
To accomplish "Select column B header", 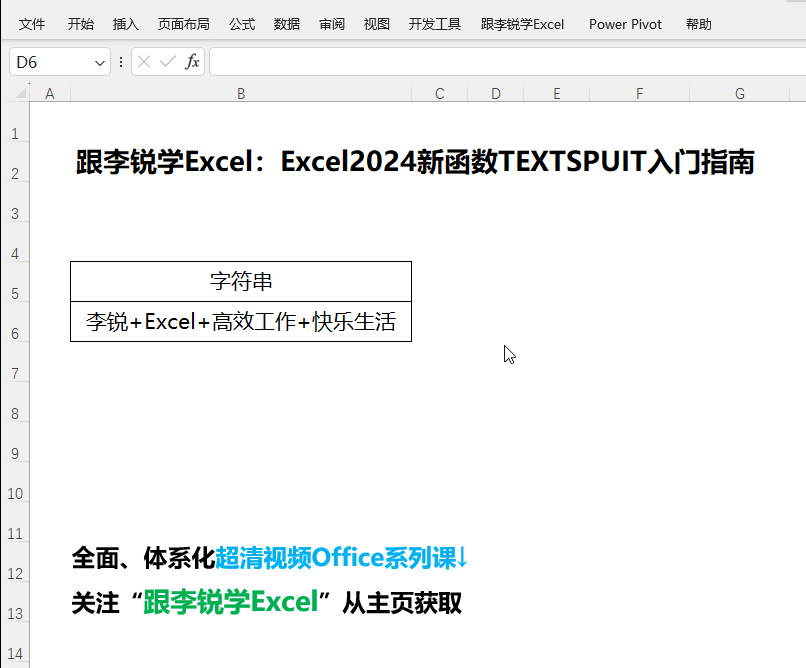I will point(241,94).
